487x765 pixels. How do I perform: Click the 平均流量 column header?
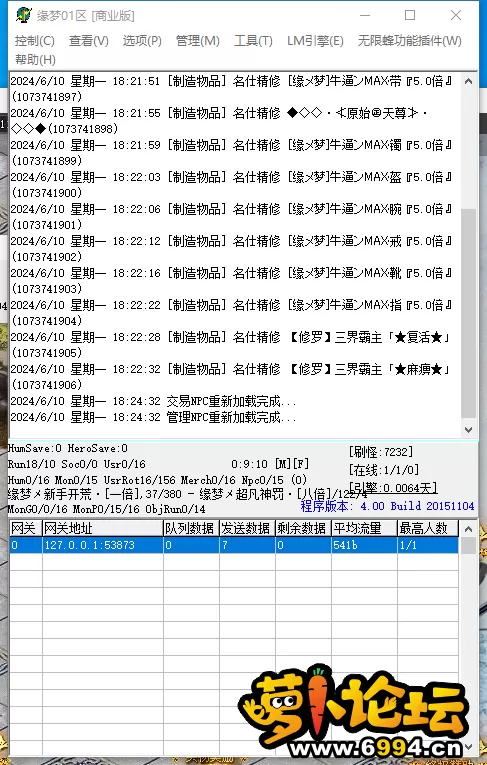point(365,528)
